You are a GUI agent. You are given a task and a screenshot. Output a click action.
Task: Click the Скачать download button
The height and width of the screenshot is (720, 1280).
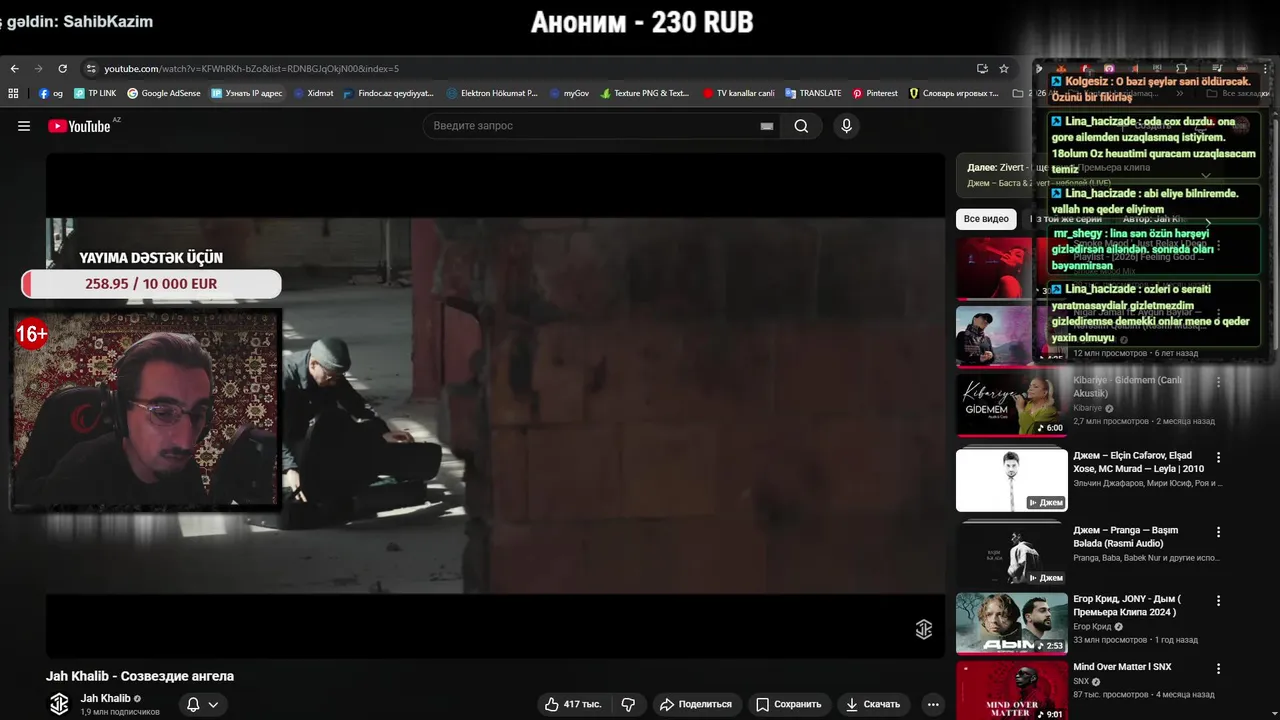point(873,705)
